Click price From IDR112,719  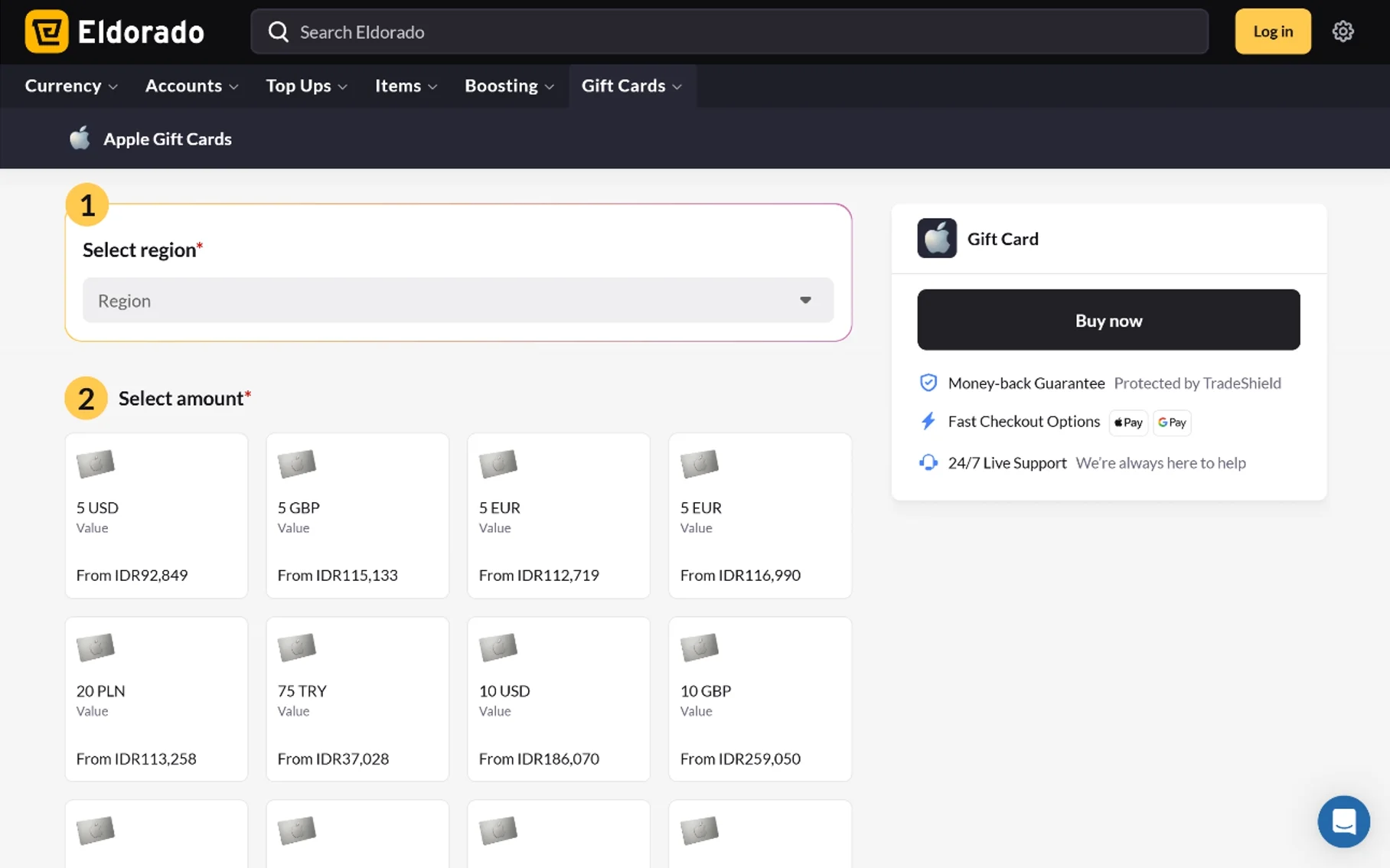[x=539, y=575]
